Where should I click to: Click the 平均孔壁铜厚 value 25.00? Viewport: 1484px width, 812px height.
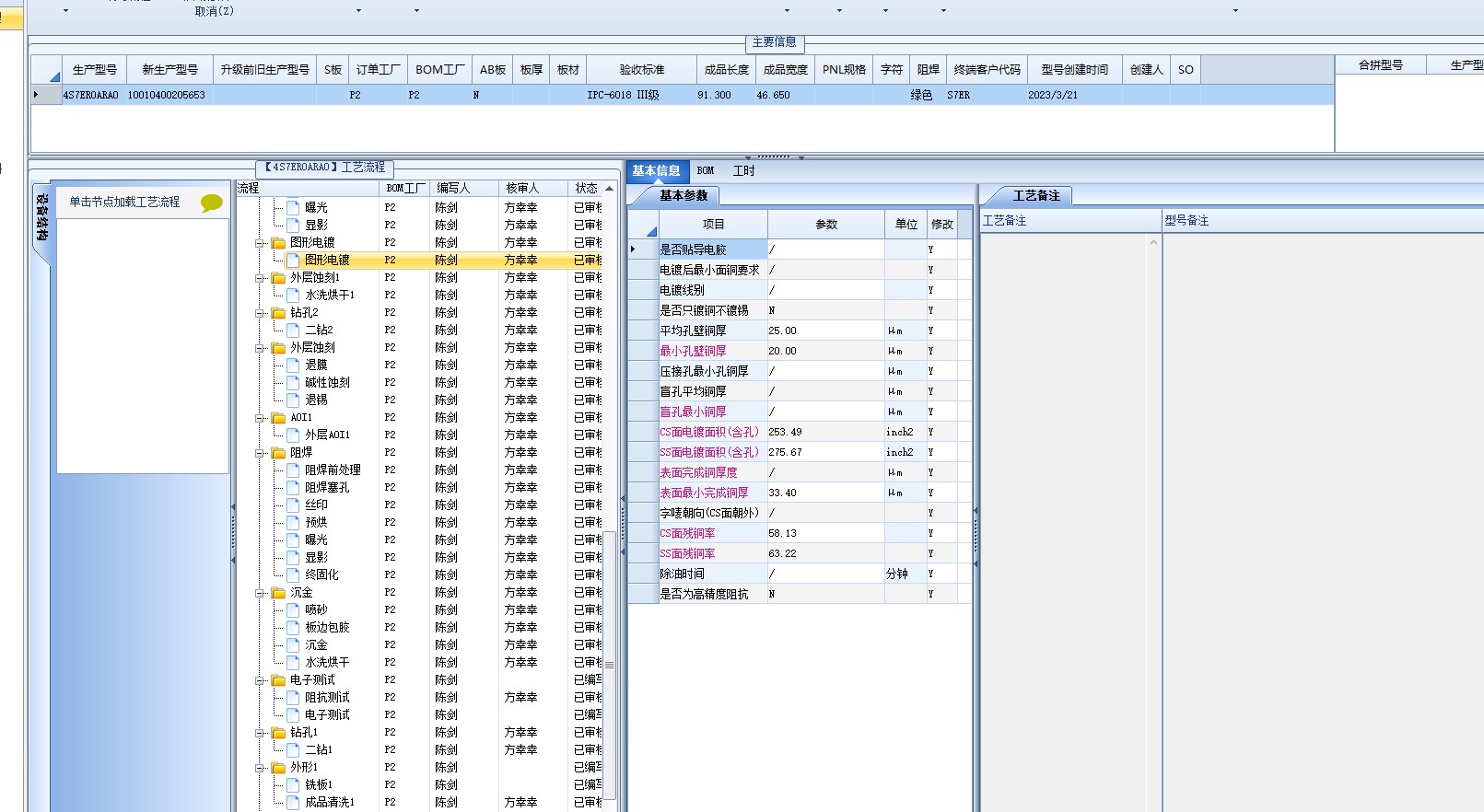[825, 331]
